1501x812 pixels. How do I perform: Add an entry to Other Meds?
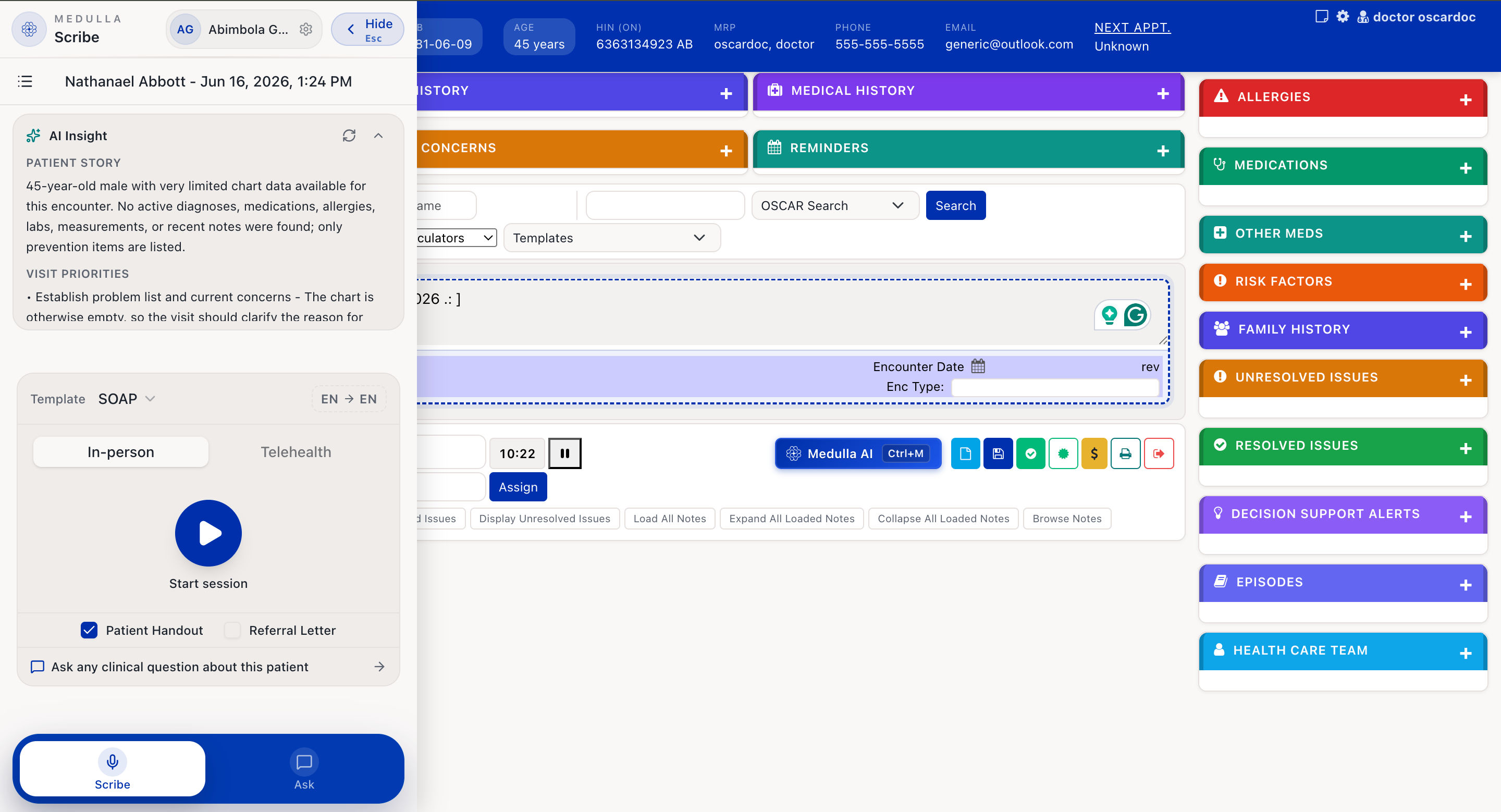(x=1466, y=236)
